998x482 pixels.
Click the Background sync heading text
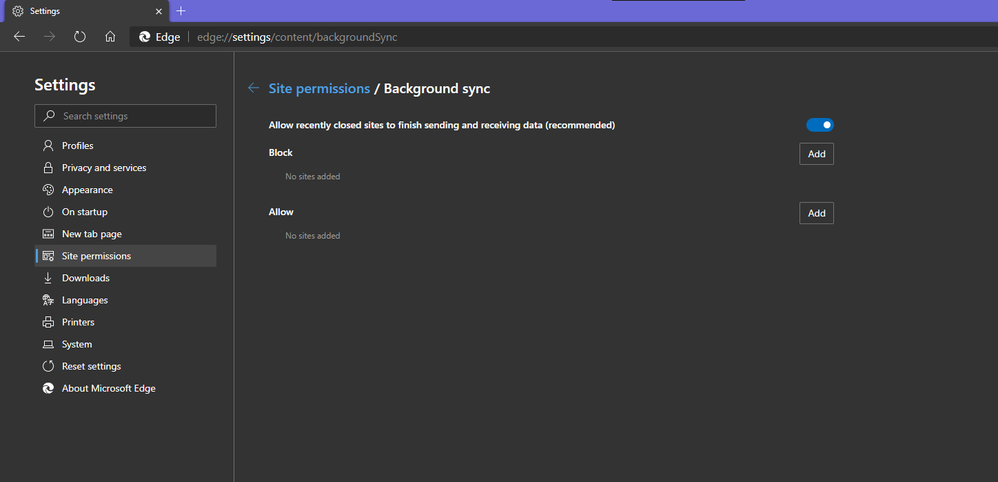click(x=437, y=89)
